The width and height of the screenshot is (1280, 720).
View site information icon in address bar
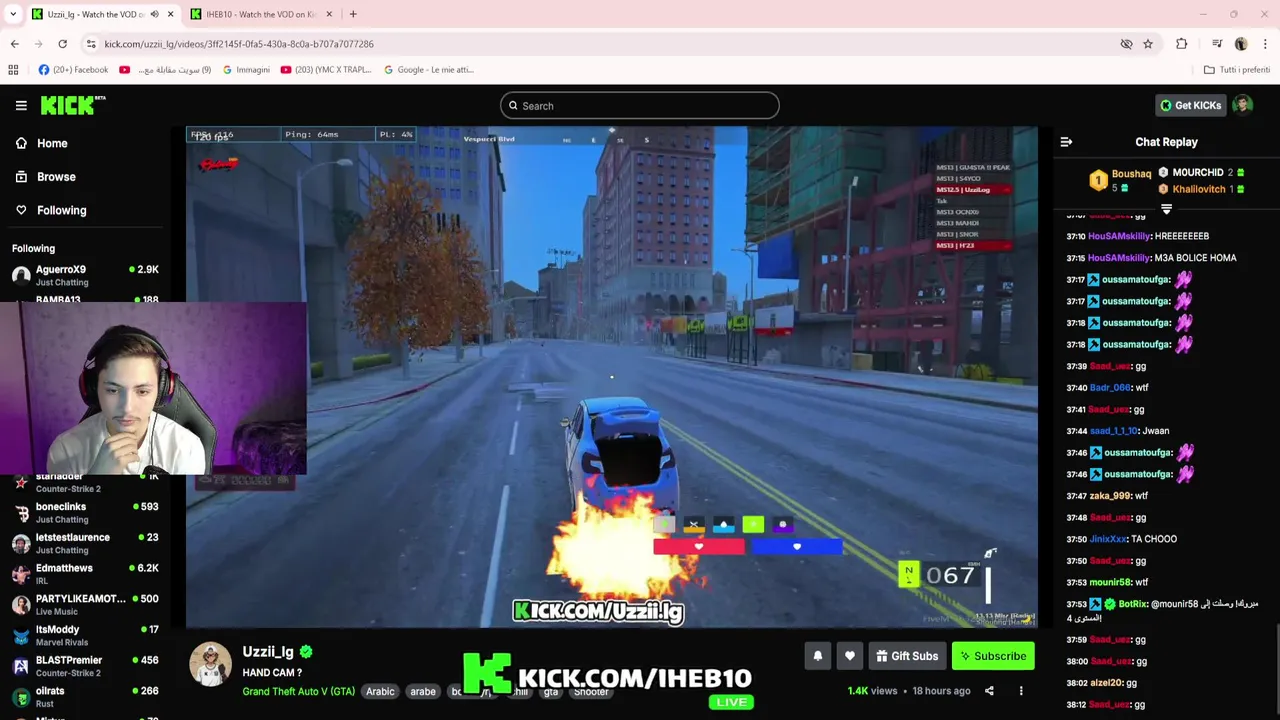(91, 44)
